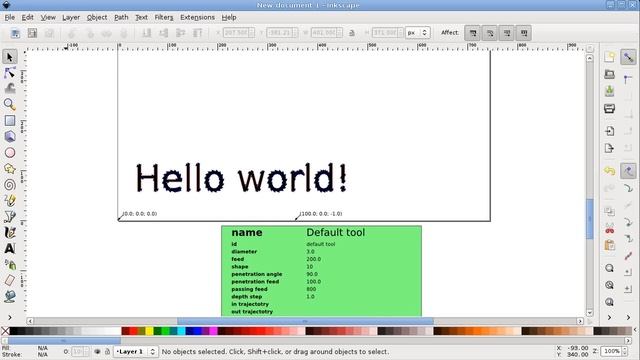Toggle the snap to nodes button
This screenshot has width=640, height=360.
click(x=628, y=171)
